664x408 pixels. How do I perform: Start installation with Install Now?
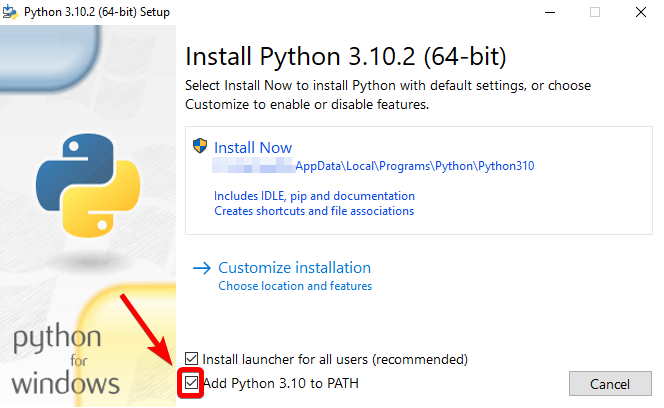(x=253, y=147)
